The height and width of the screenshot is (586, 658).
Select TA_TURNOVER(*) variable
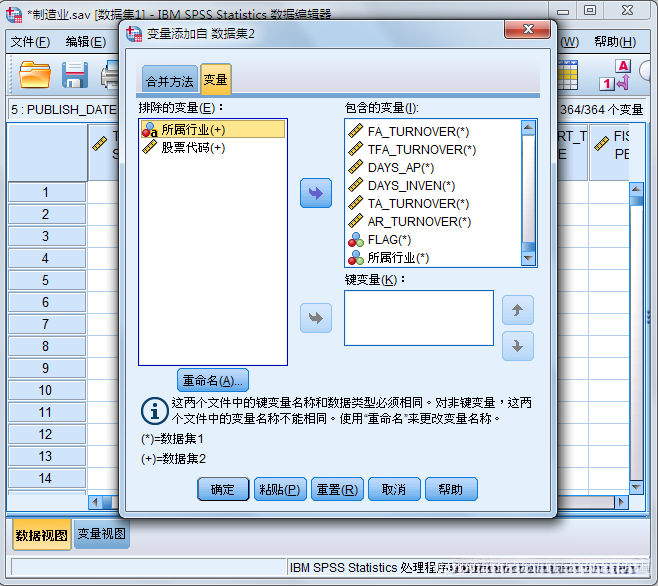point(433,204)
